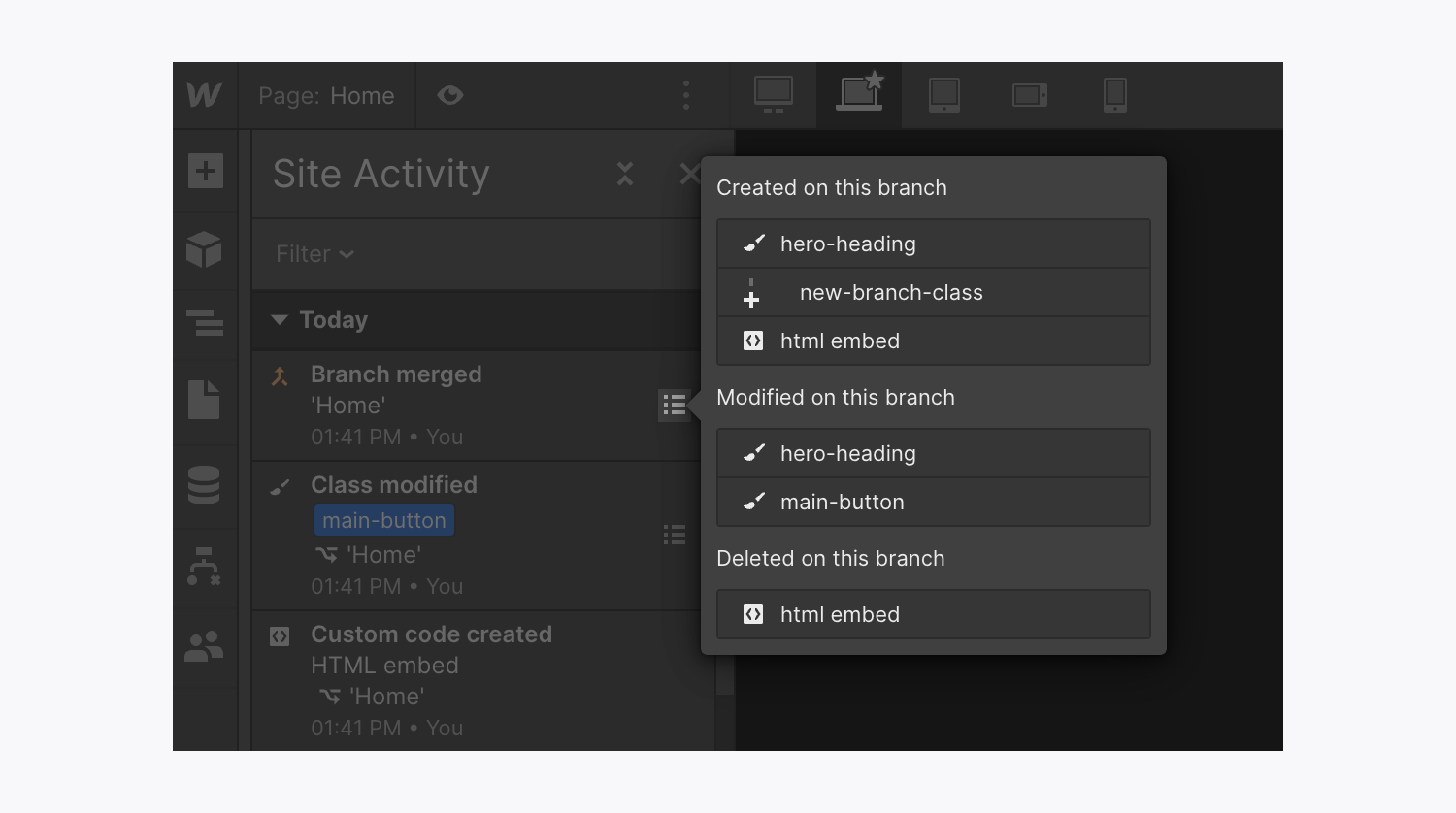Select main-button under Modified on this branch
1456x813 pixels.
click(934, 502)
